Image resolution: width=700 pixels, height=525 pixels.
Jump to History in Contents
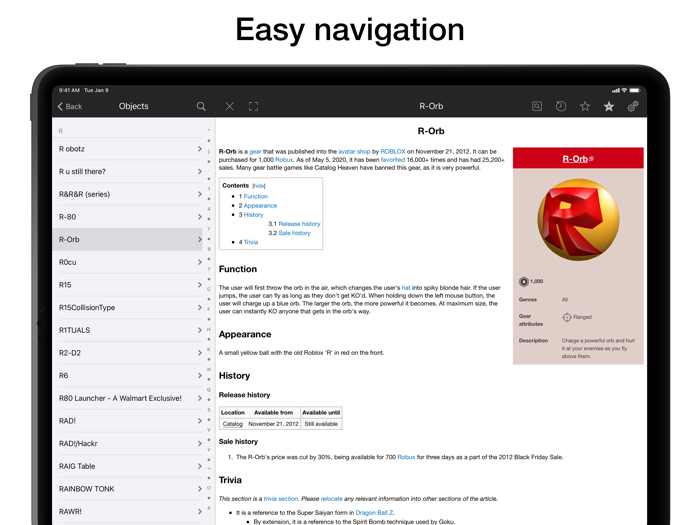coord(254,215)
